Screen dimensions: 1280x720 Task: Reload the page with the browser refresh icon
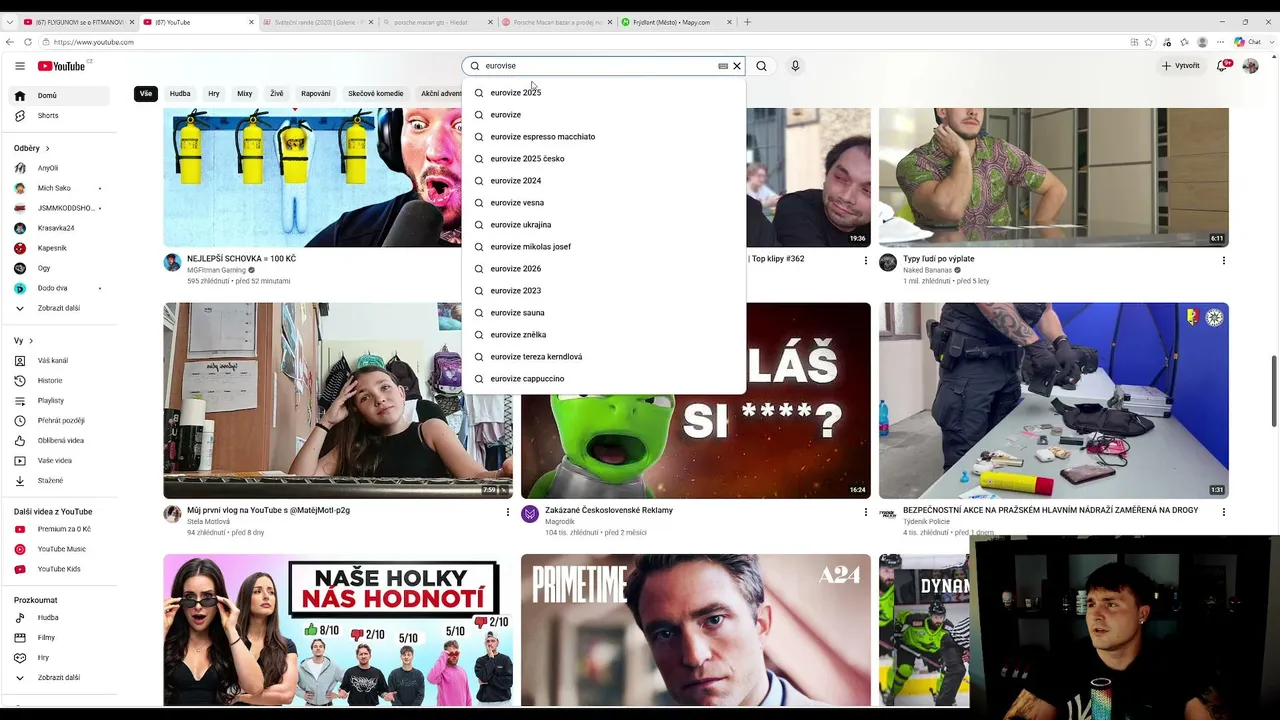click(x=28, y=42)
